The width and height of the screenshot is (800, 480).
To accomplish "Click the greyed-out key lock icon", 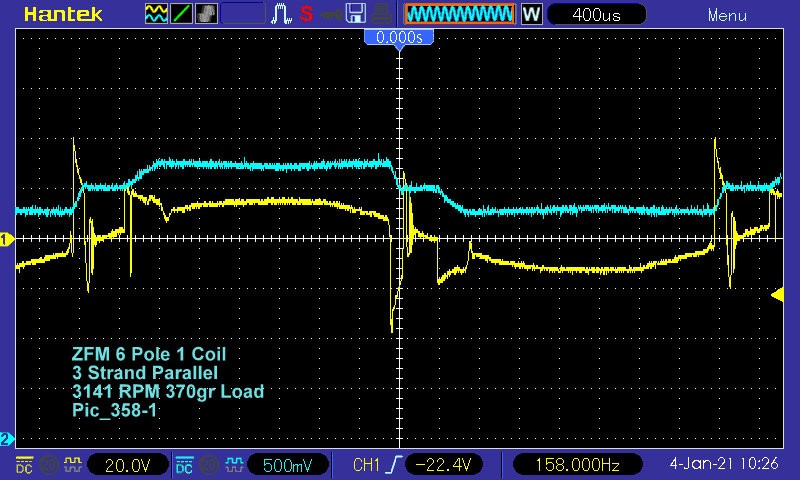I will (331, 15).
